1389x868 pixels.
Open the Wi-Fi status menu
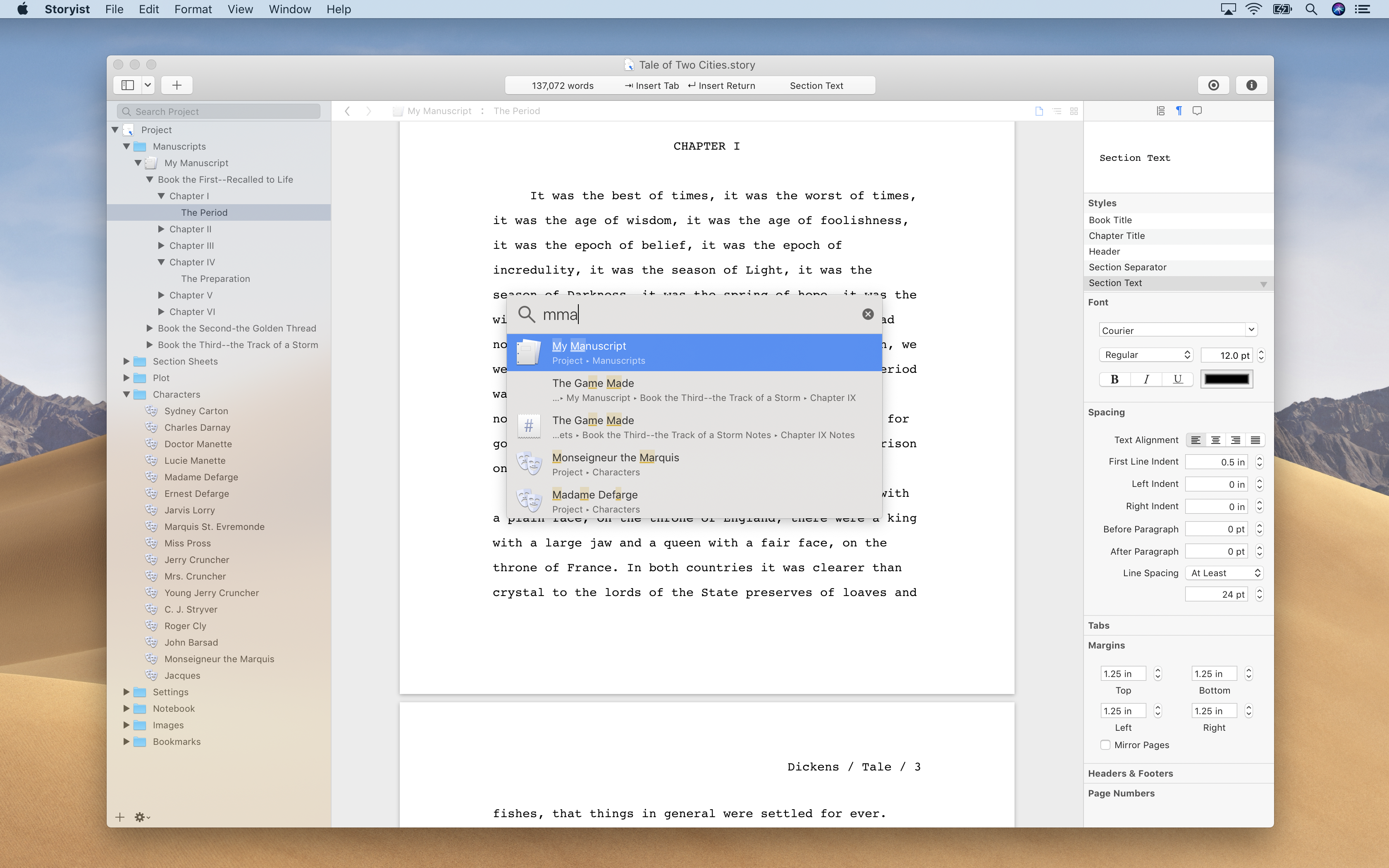tap(1253, 9)
